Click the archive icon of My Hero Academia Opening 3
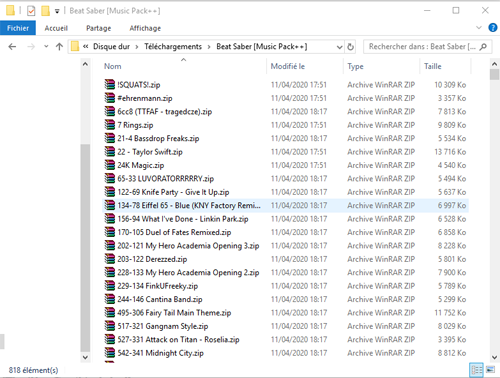The height and width of the screenshot is (378, 500). [110, 245]
